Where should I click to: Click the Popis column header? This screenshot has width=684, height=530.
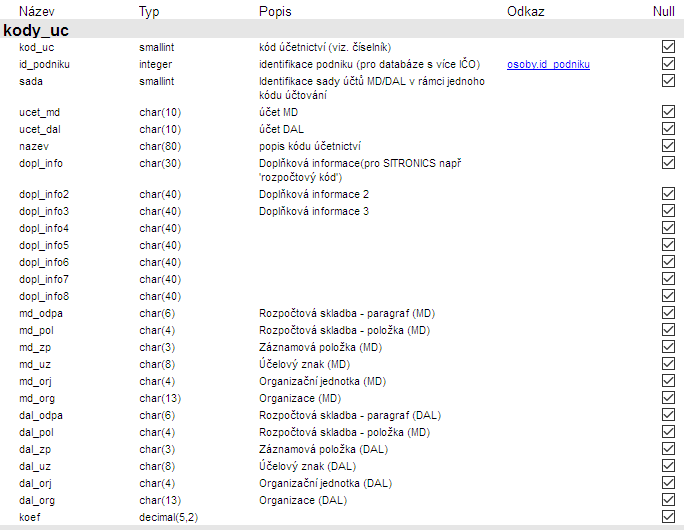(x=275, y=11)
